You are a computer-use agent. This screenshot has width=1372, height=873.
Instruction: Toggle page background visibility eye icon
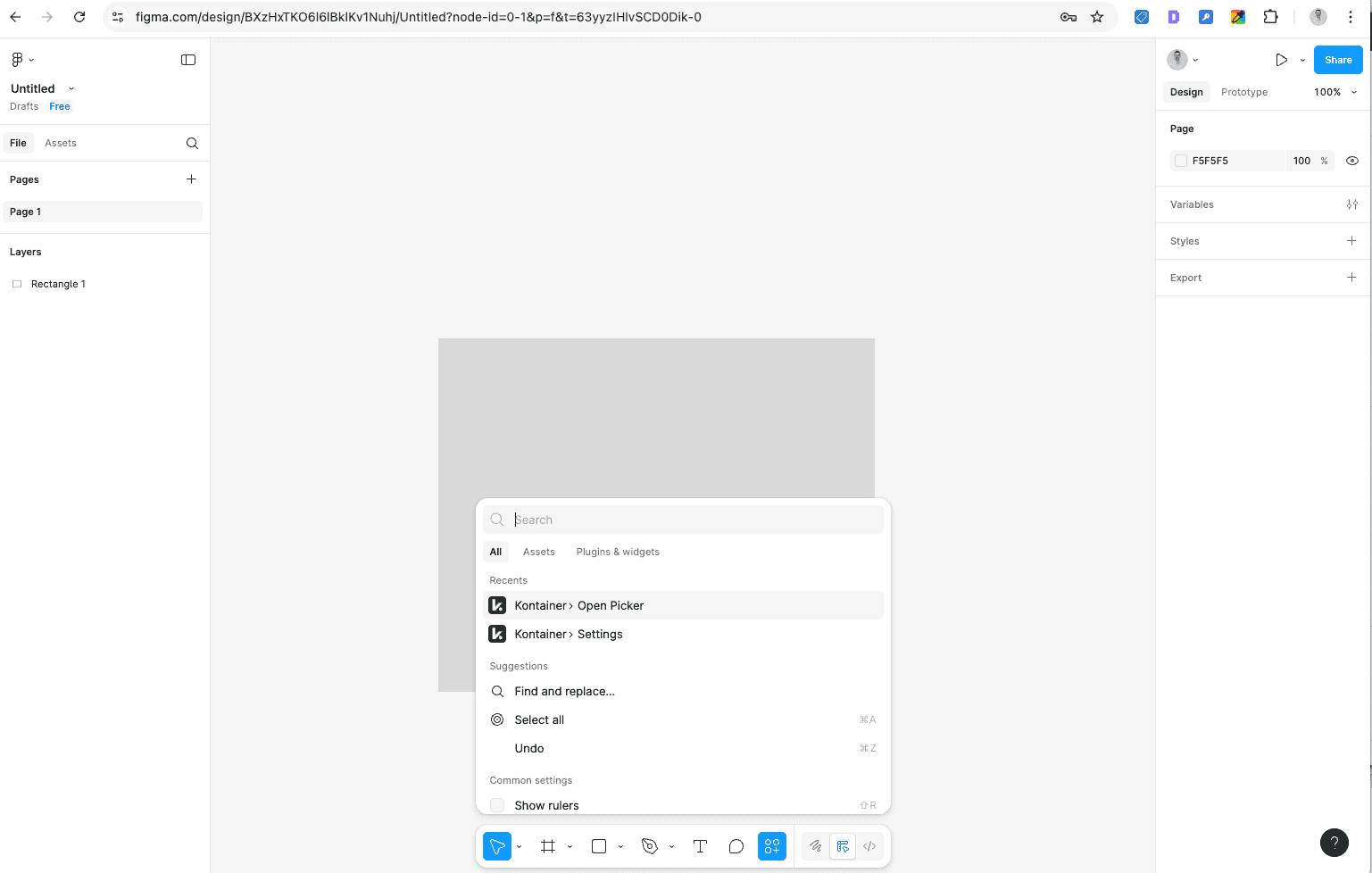pyautogui.click(x=1351, y=161)
